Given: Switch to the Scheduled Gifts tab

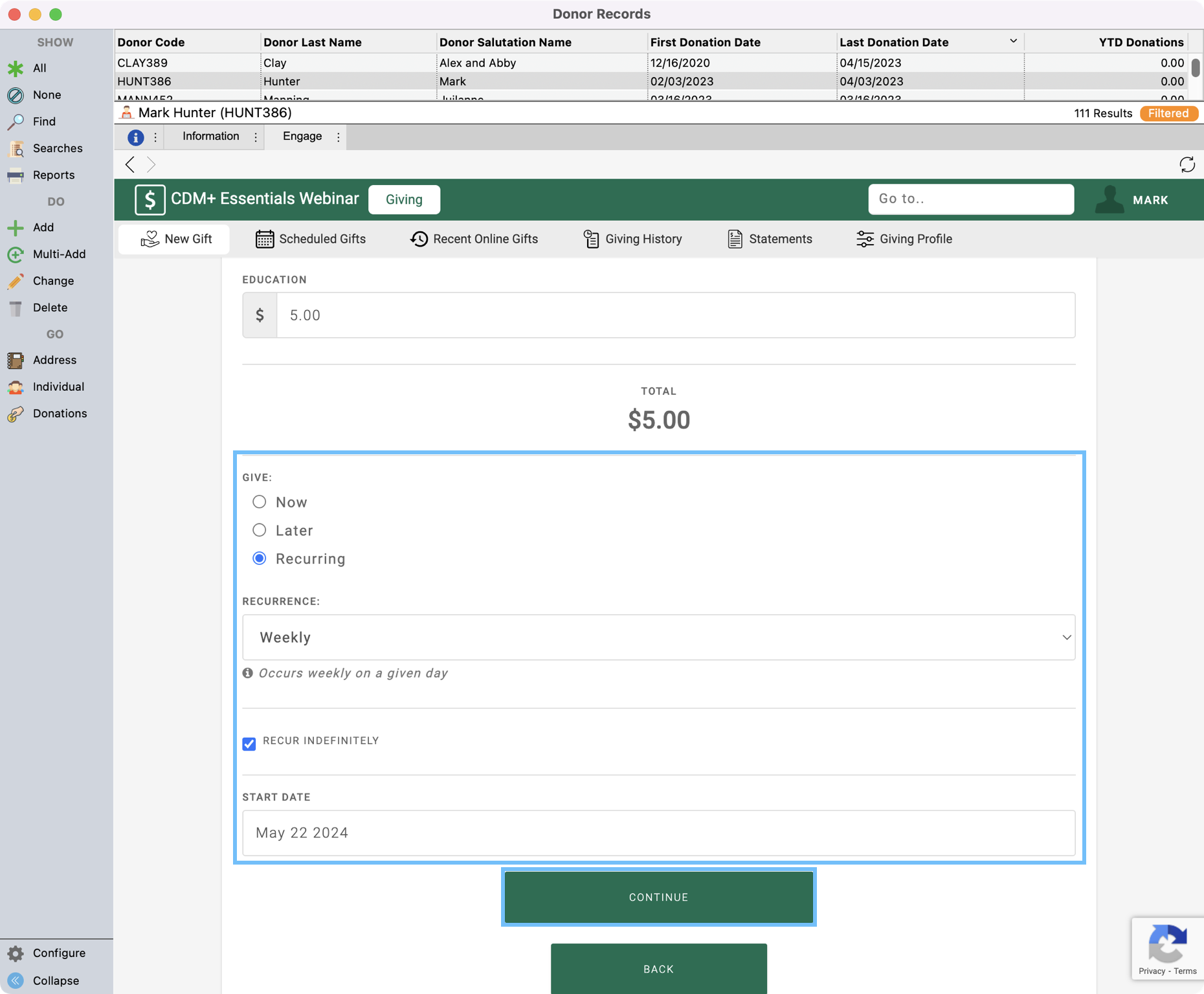Looking at the screenshot, I should click(311, 239).
